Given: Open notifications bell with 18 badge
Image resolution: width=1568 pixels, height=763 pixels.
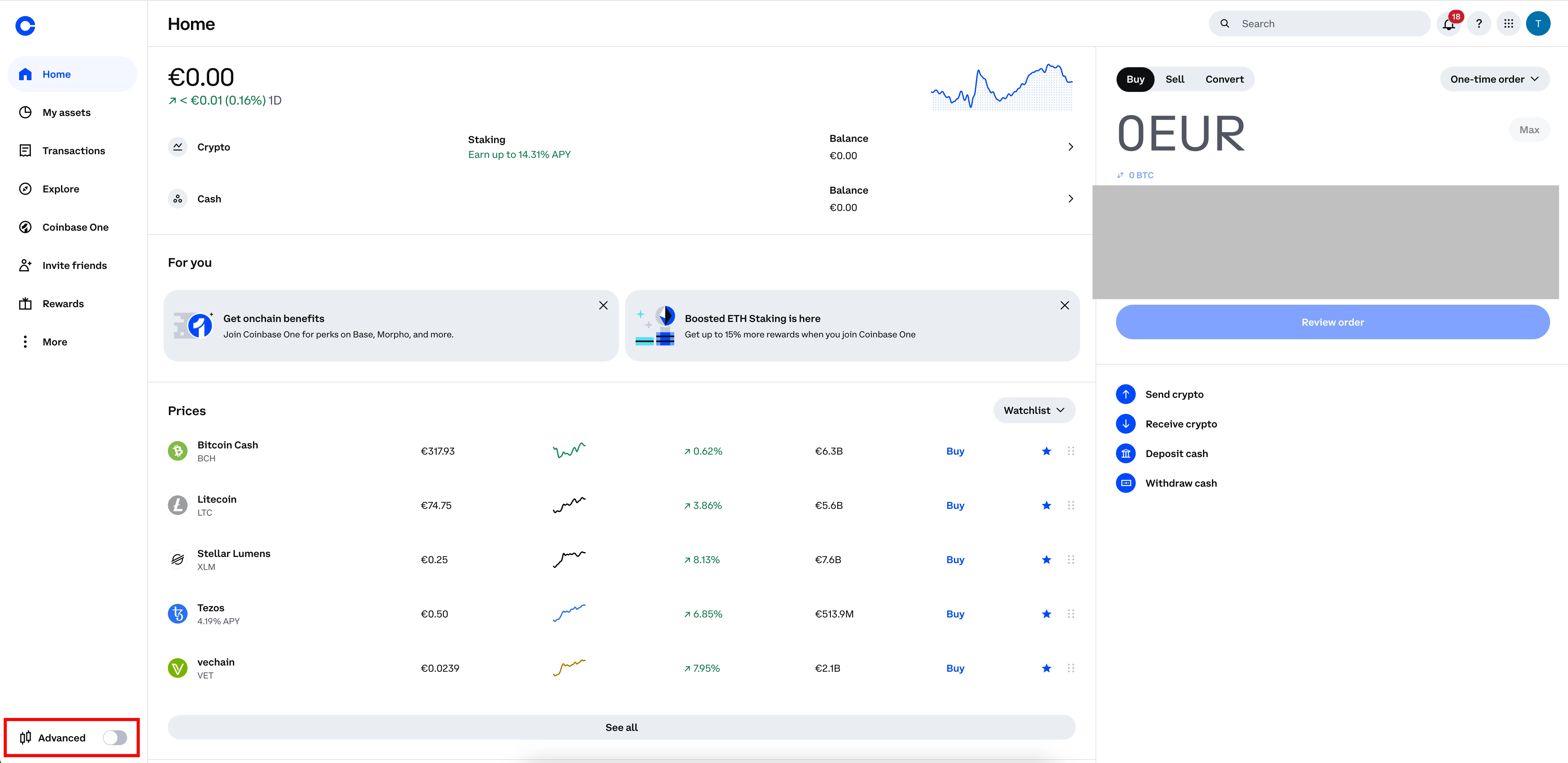Looking at the screenshot, I should coord(1449,24).
